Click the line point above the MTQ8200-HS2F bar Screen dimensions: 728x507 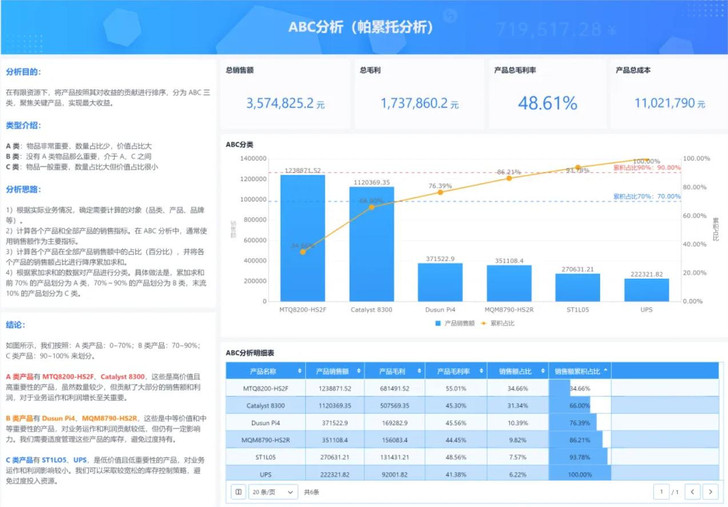(303, 252)
